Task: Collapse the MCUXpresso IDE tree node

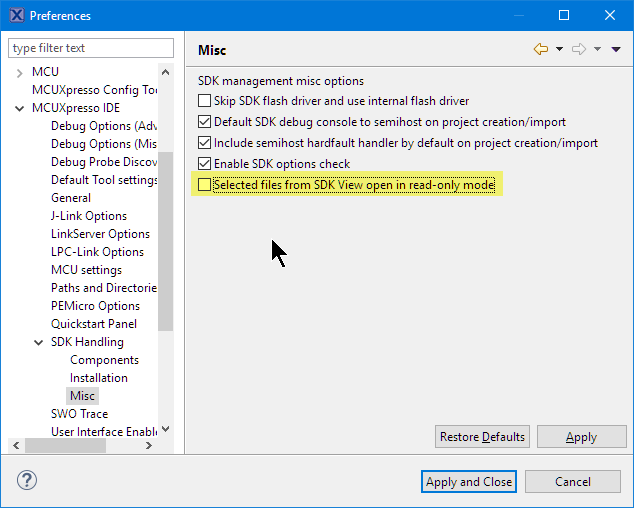Action: [x=20, y=108]
